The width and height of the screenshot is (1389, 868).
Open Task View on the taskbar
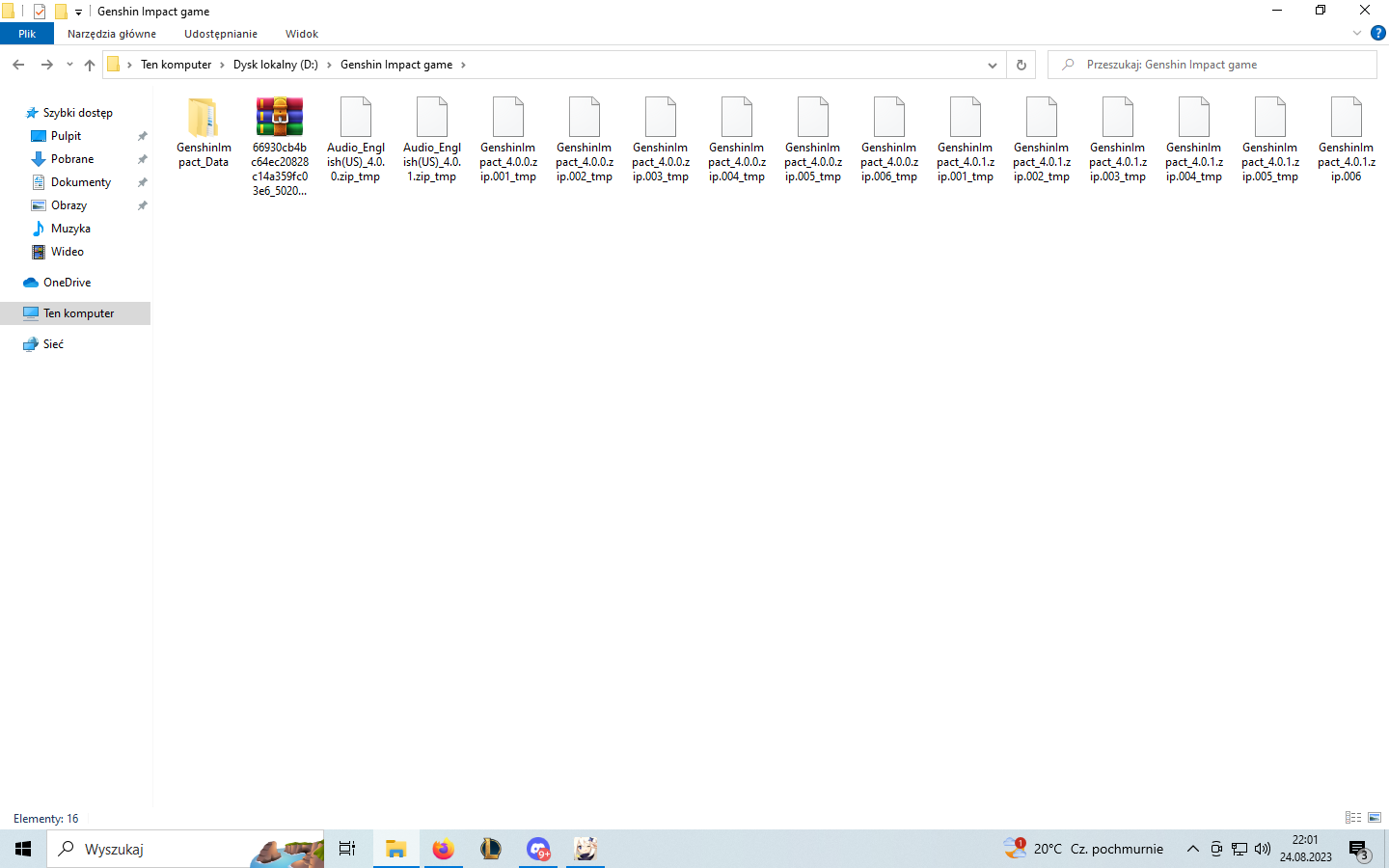[347, 849]
